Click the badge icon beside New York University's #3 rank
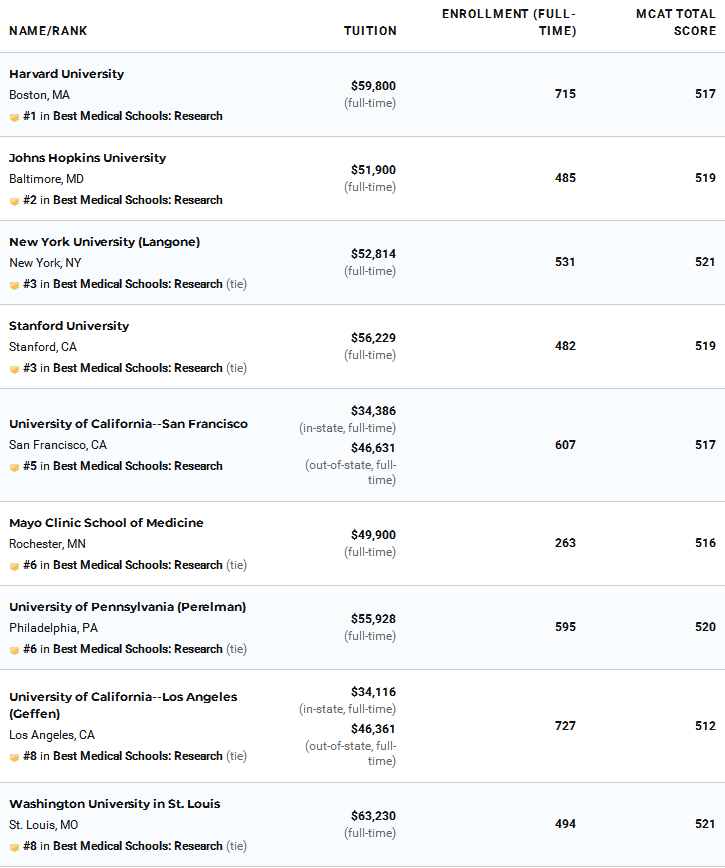Viewport: 725px width, 868px height. (14, 286)
